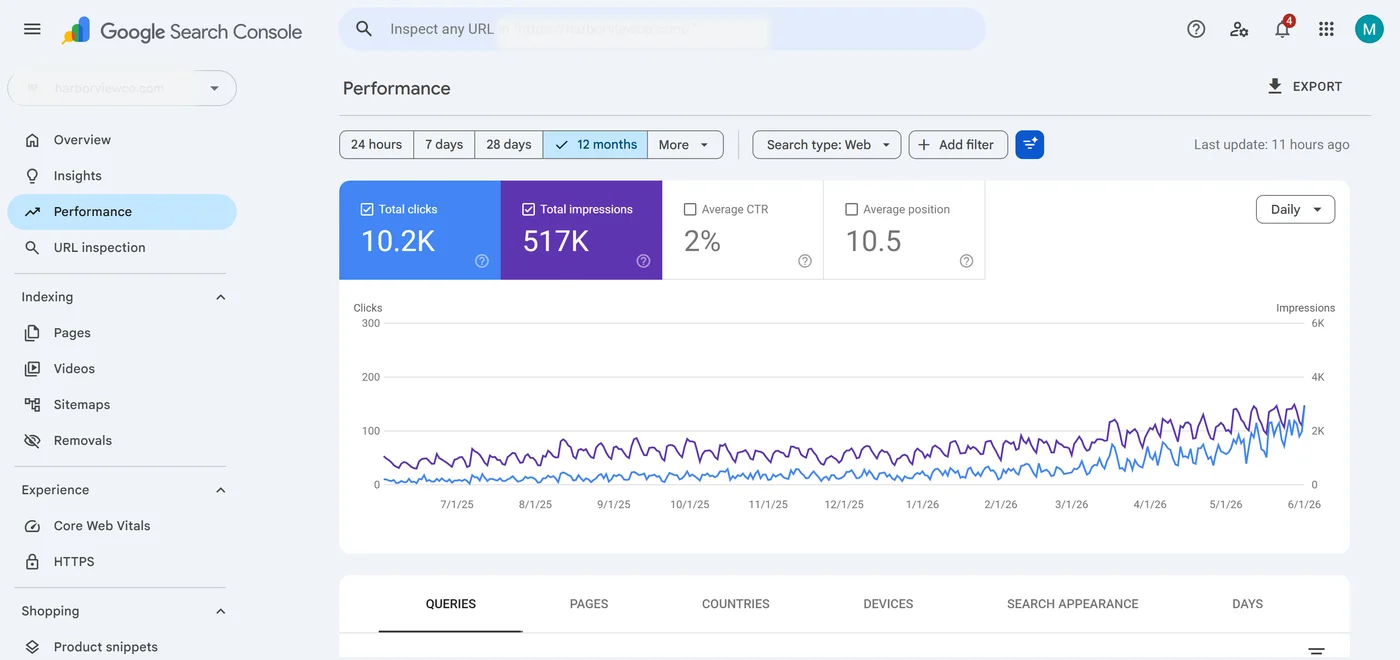1400x660 pixels.
Task: Click the Performance trend icon
Action: (33, 212)
